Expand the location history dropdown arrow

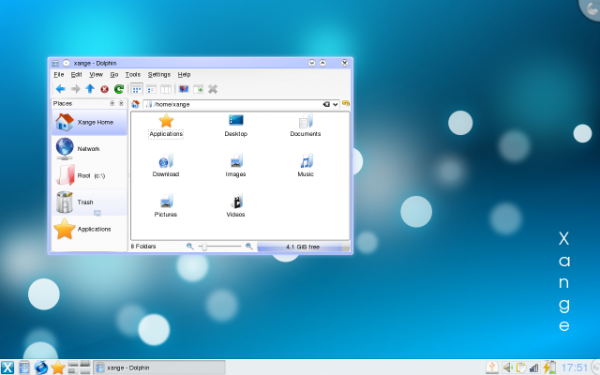click(335, 104)
